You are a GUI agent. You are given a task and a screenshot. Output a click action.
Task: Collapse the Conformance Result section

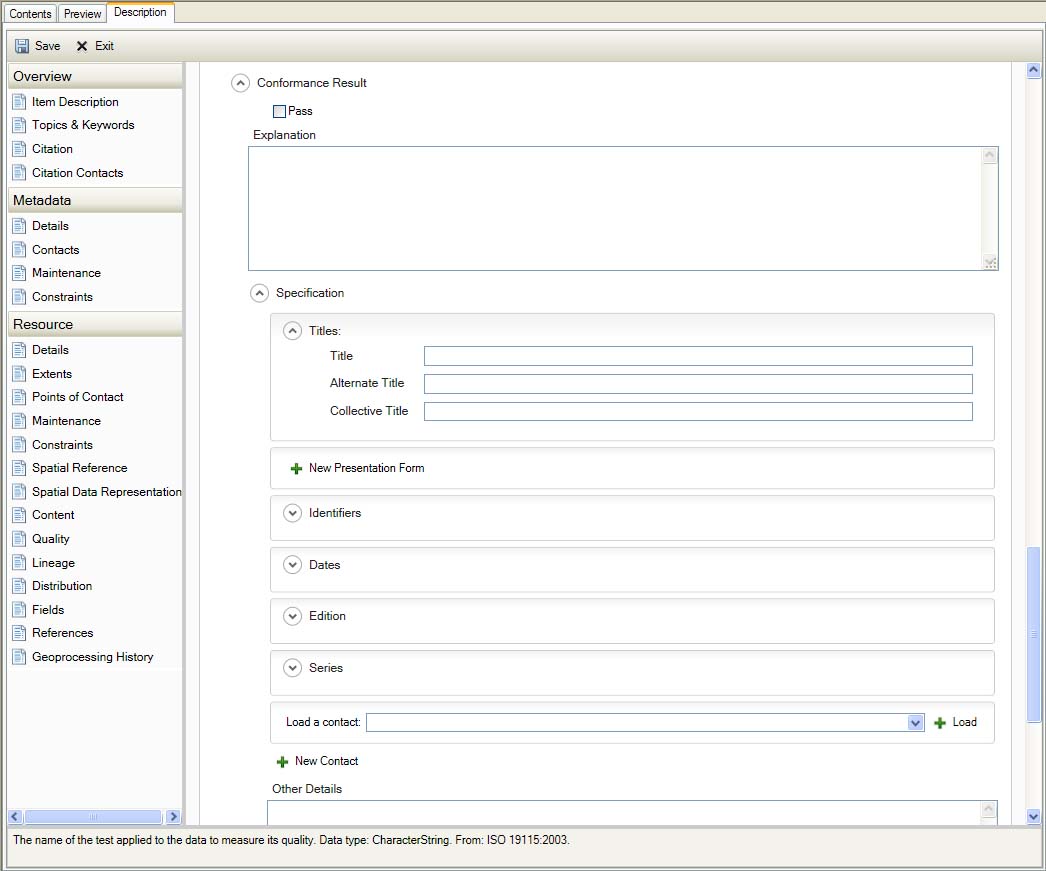pos(240,83)
